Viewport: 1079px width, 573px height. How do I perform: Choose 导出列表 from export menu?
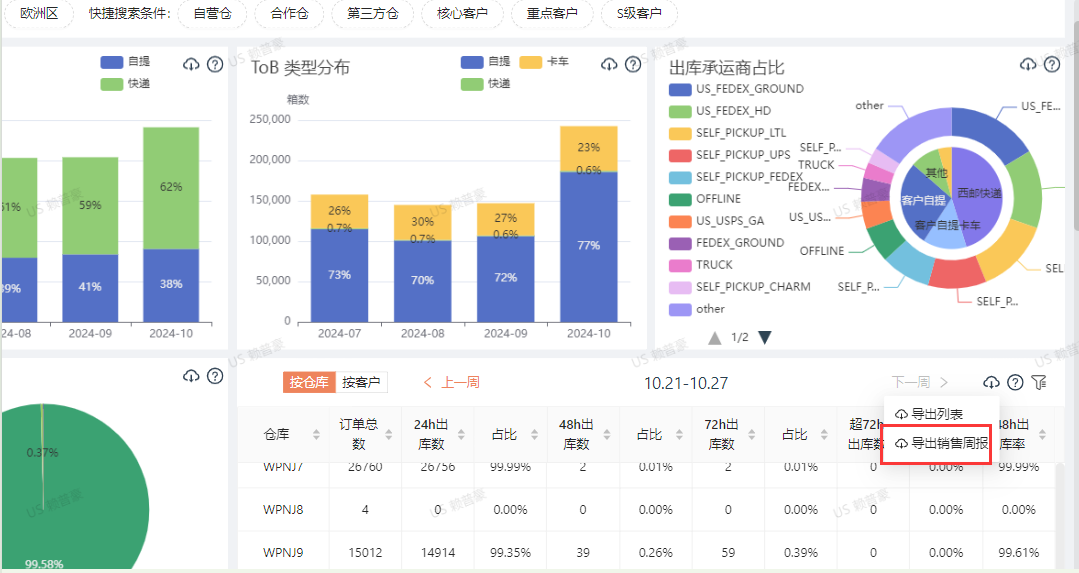[941, 415]
